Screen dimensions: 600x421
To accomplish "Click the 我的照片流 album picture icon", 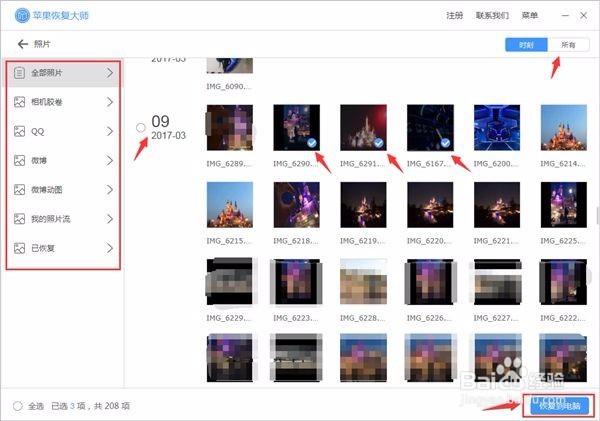I will (20, 219).
